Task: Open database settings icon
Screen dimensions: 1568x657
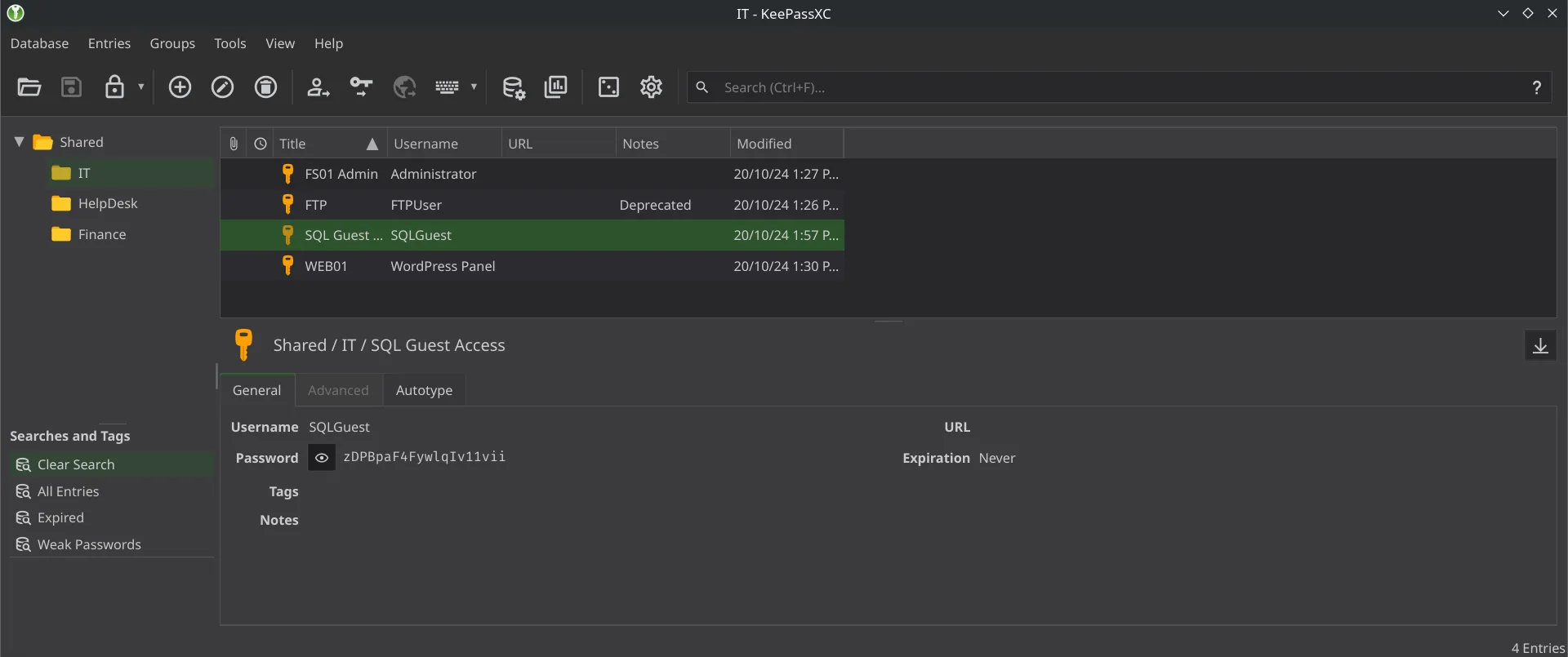Action: [513, 87]
